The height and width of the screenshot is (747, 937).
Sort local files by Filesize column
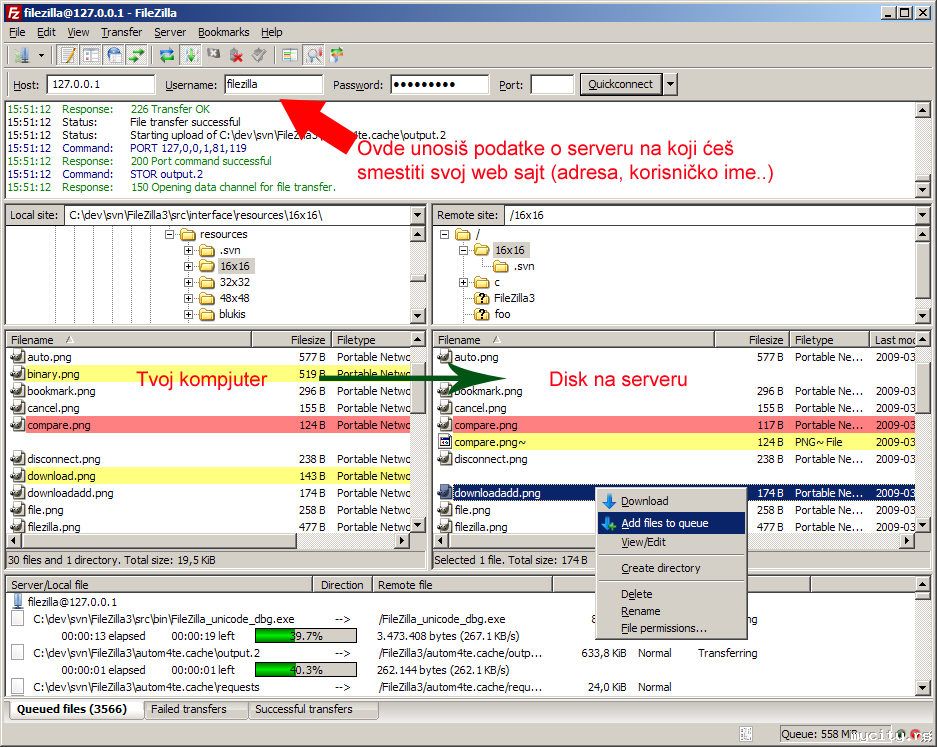click(x=291, y=340)
